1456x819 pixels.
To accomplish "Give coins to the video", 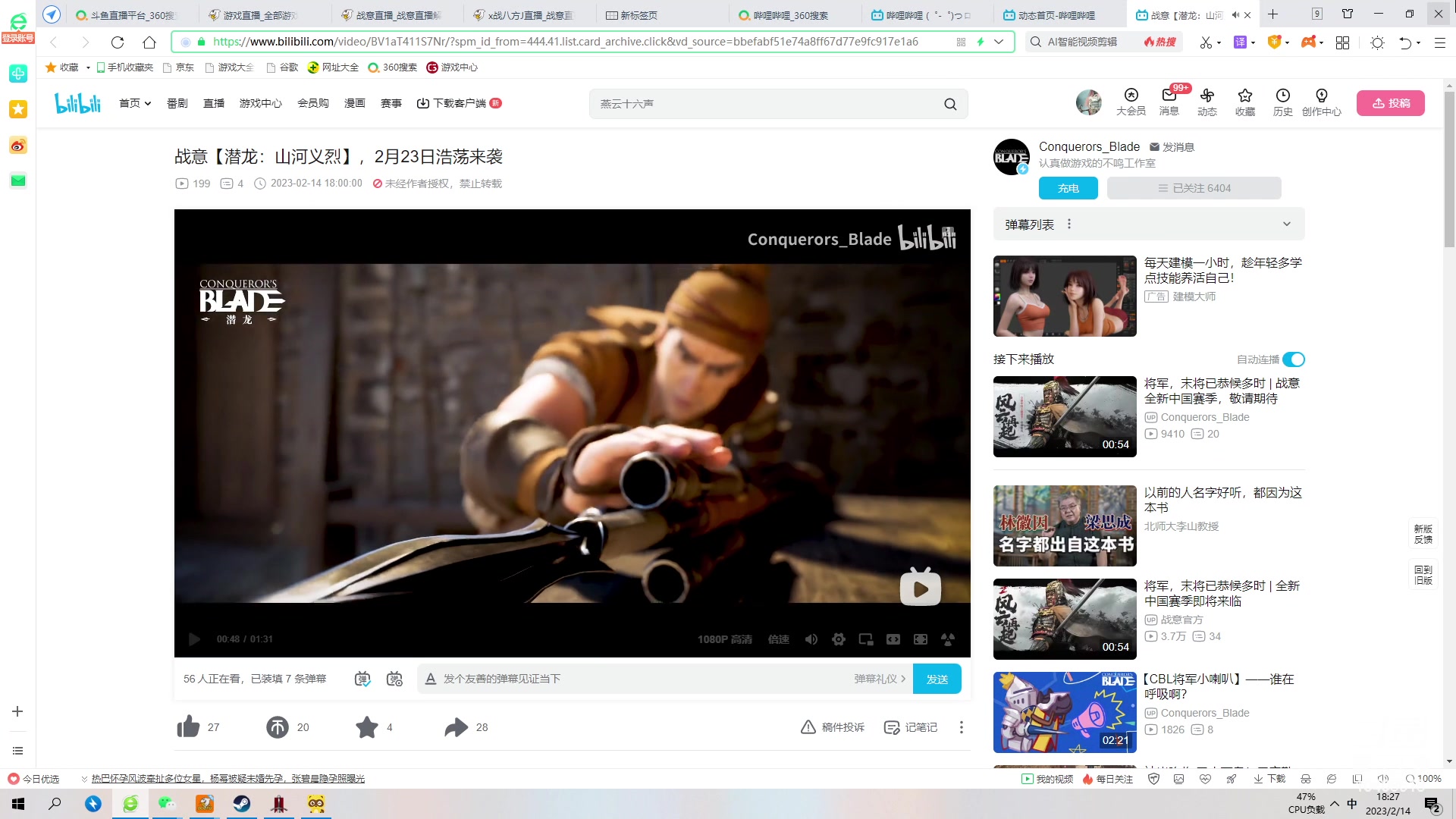I will point(278,727).
